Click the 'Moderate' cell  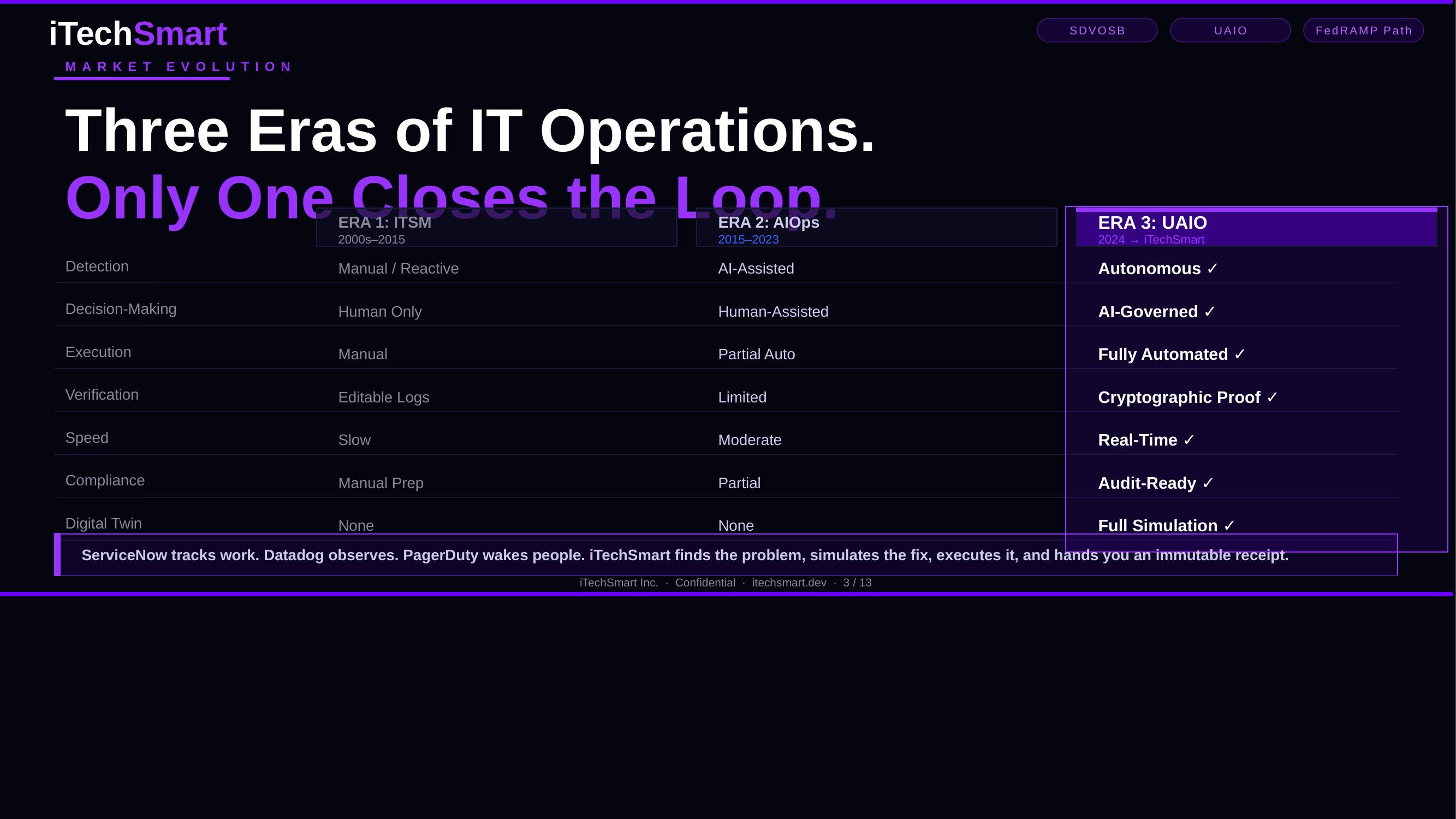click(750, 440)
